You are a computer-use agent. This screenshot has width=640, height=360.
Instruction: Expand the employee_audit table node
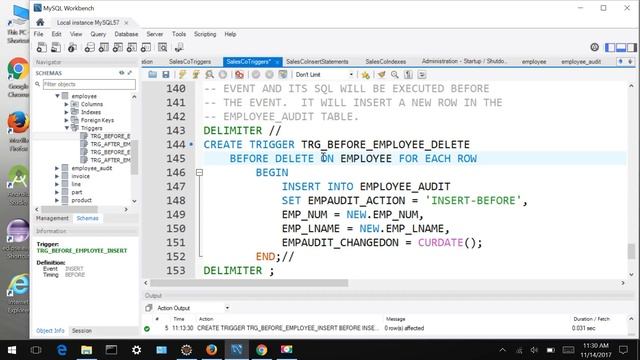tap(57, 168)
